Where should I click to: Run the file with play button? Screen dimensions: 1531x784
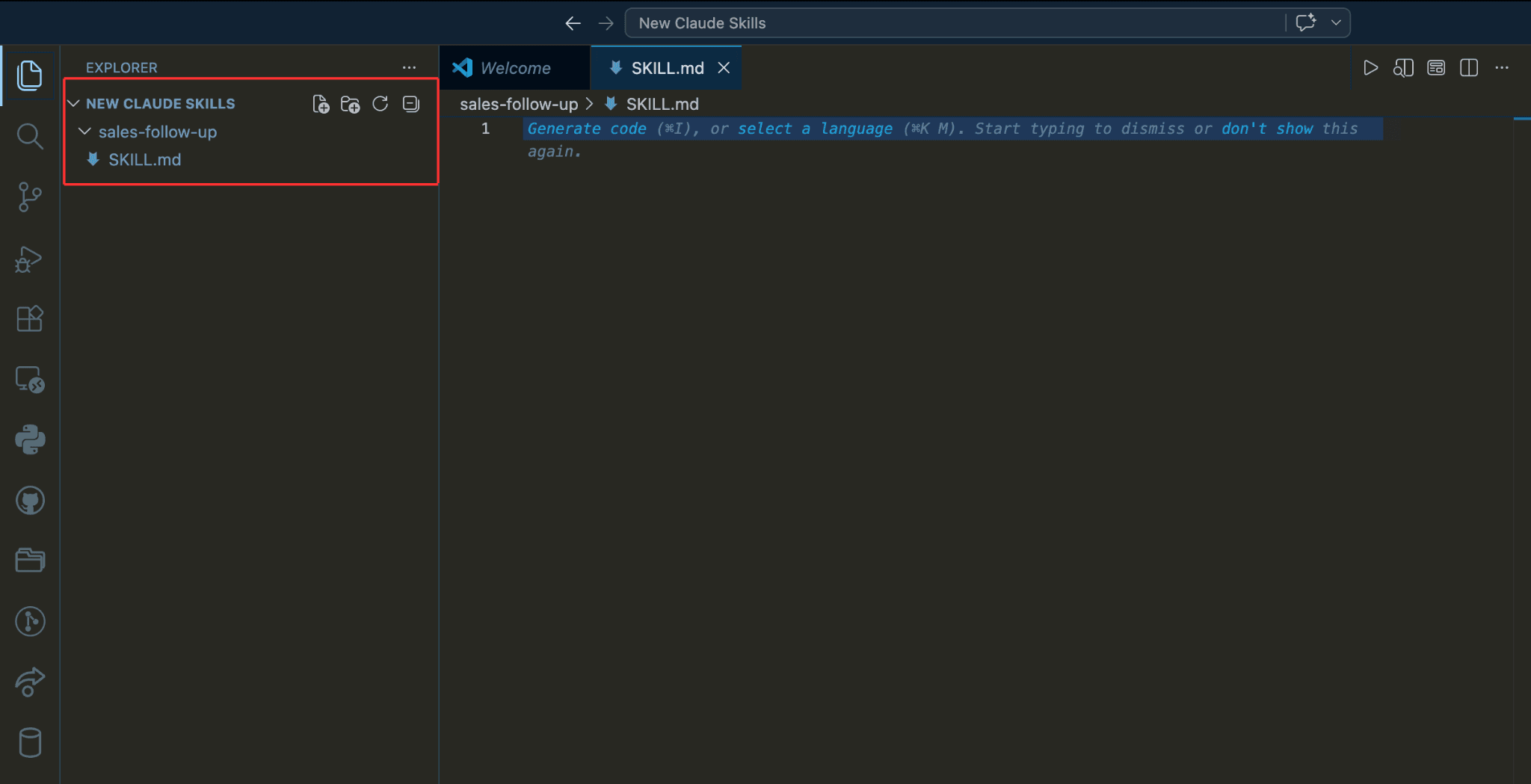pyautogui.click(x=1370, y=68)
